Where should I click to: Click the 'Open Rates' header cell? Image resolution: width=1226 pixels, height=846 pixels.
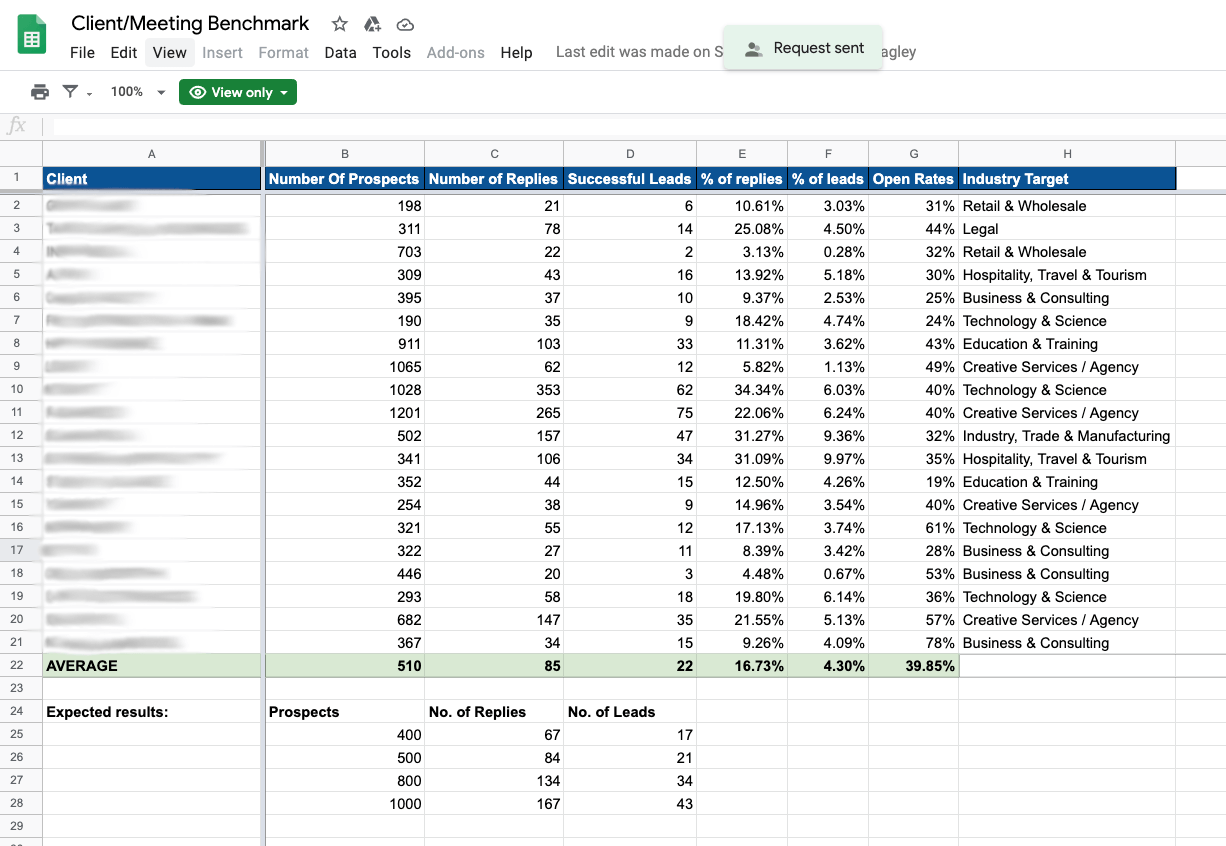coord(914,179)
